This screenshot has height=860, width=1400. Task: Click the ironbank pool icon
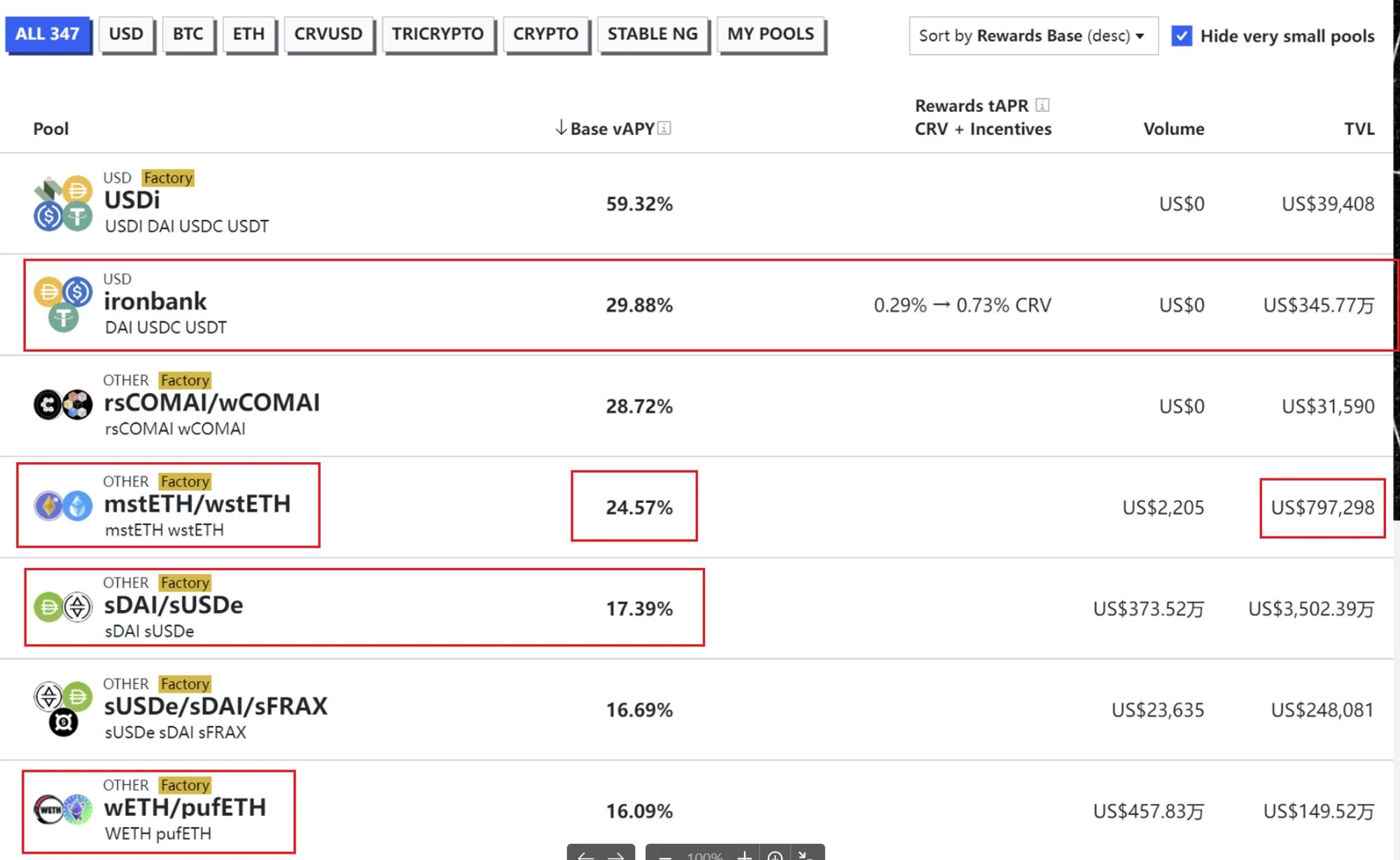tap(62, 303)
